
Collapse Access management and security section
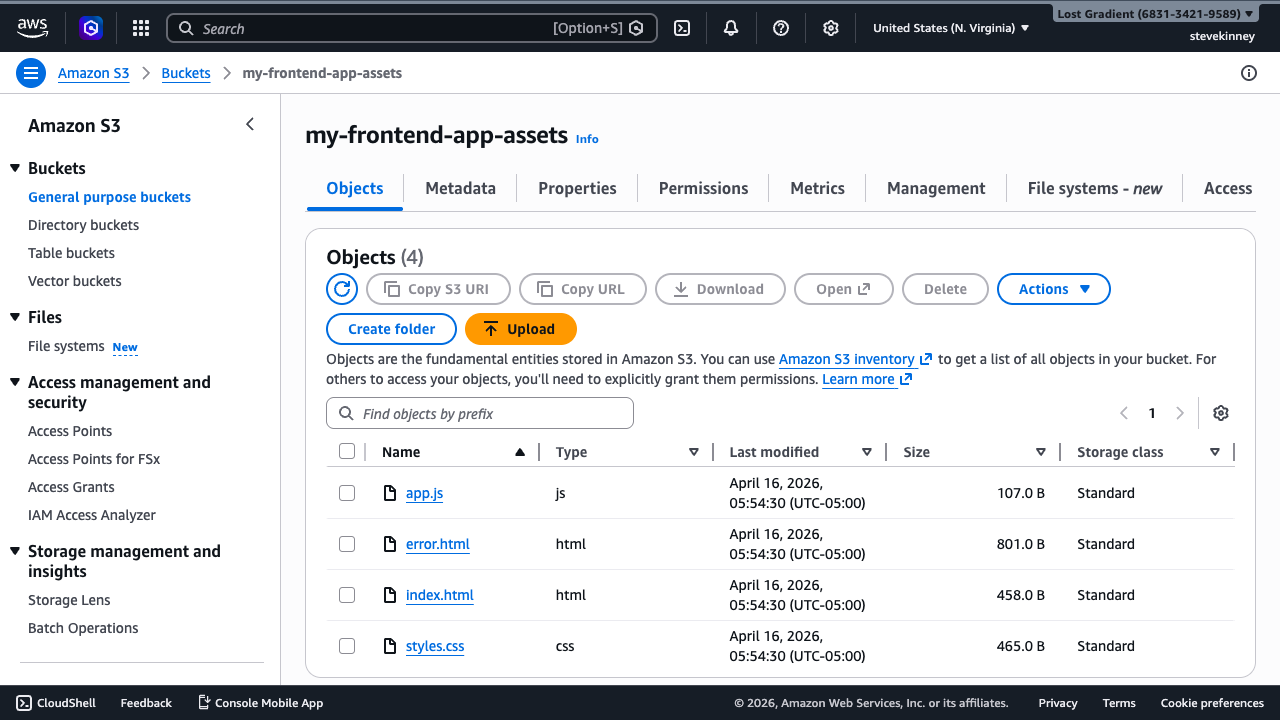pos(15,382)
